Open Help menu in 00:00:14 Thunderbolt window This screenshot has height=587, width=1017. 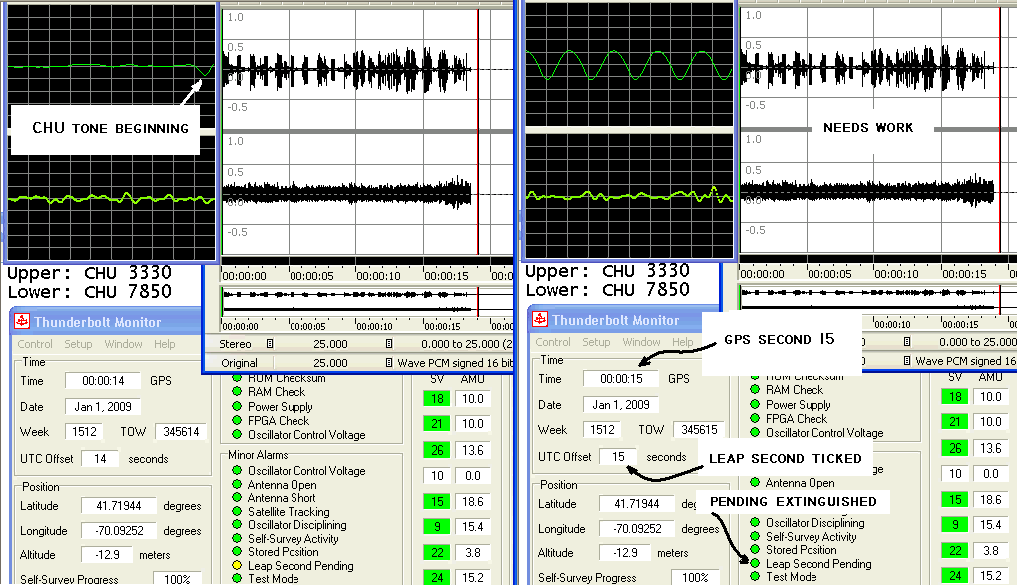165,344
